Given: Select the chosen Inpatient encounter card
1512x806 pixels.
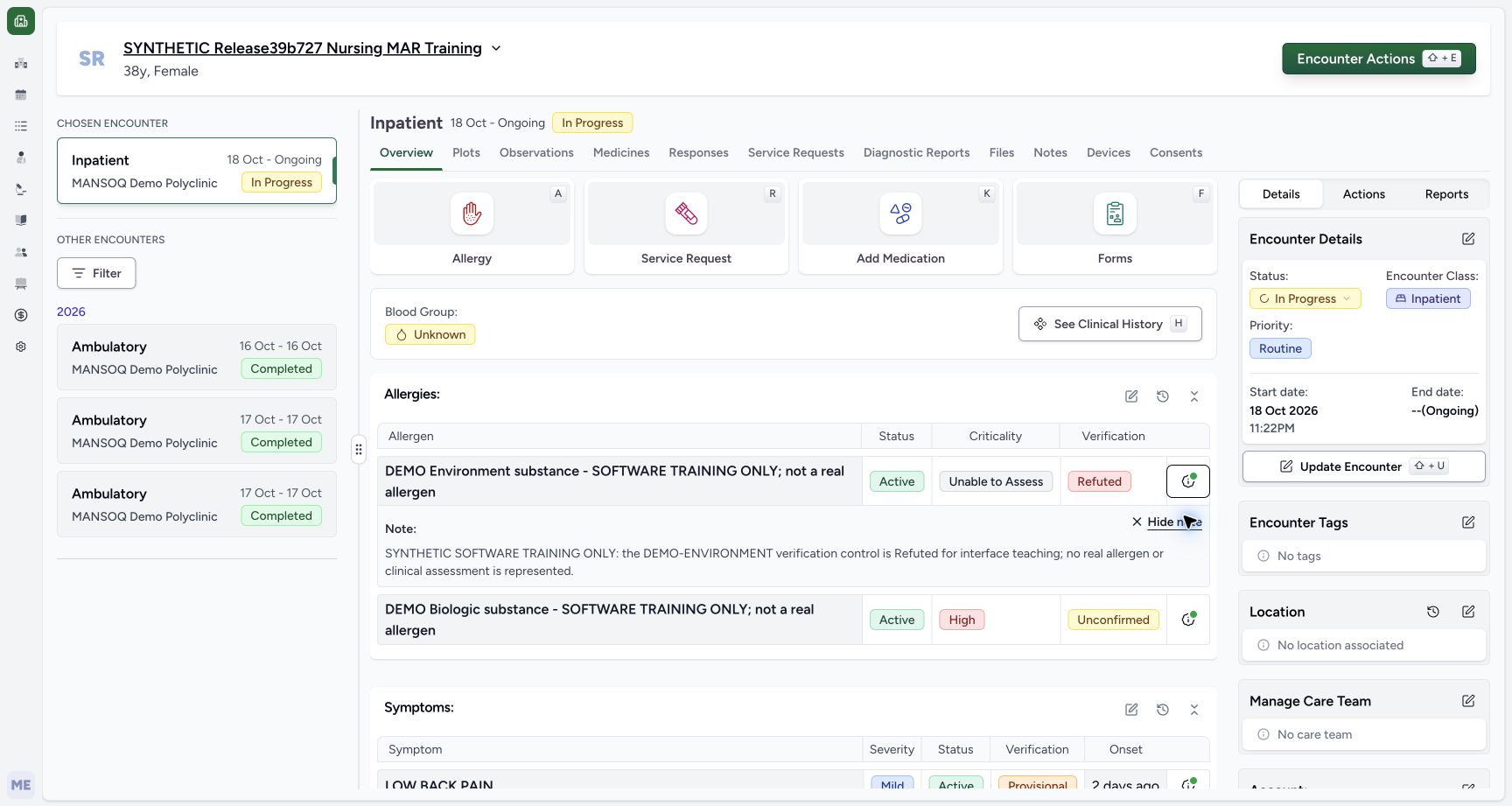Looking at the screenshot, I should 197,171.
